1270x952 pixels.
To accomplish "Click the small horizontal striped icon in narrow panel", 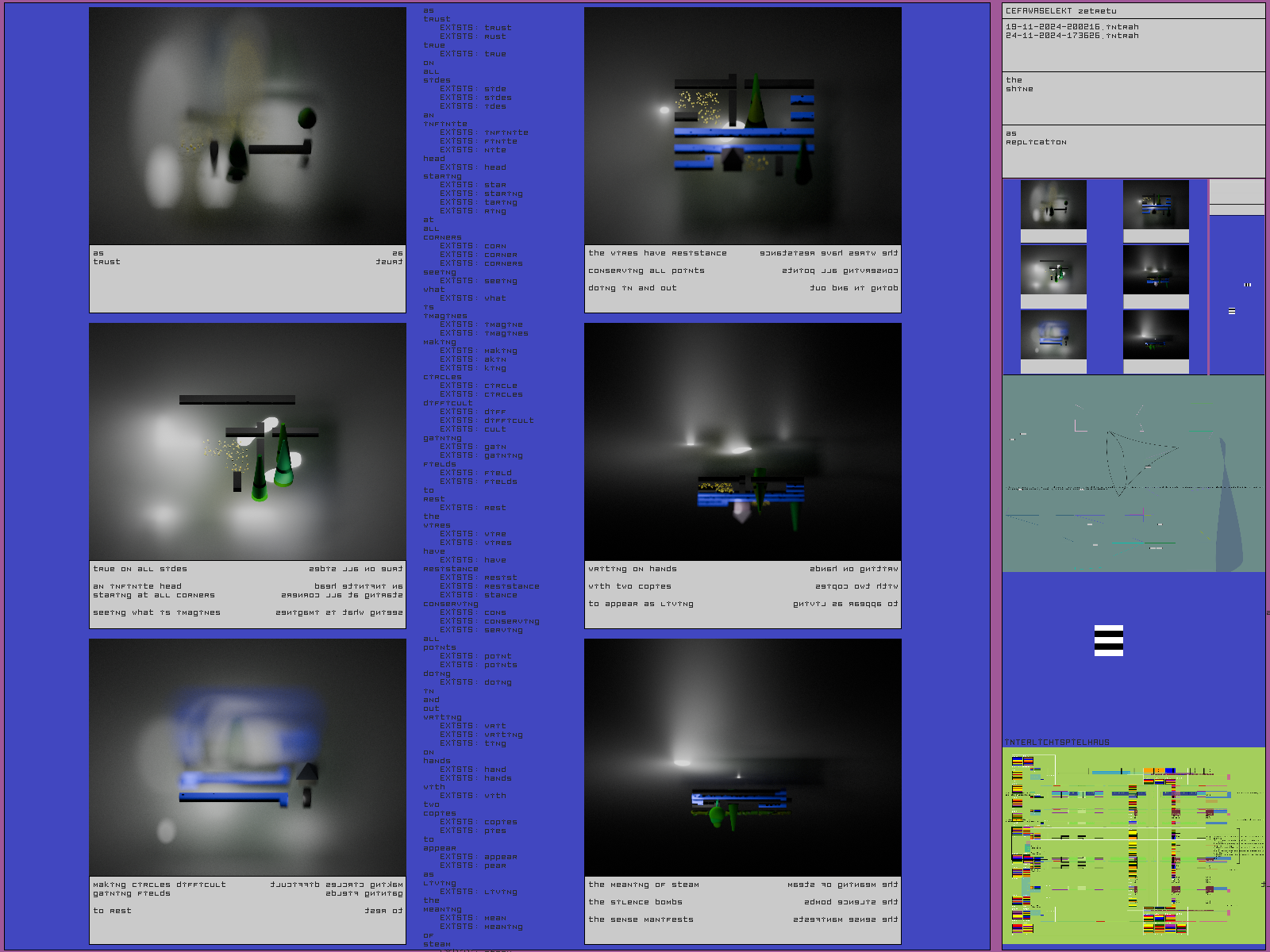I will point(1232,311).
